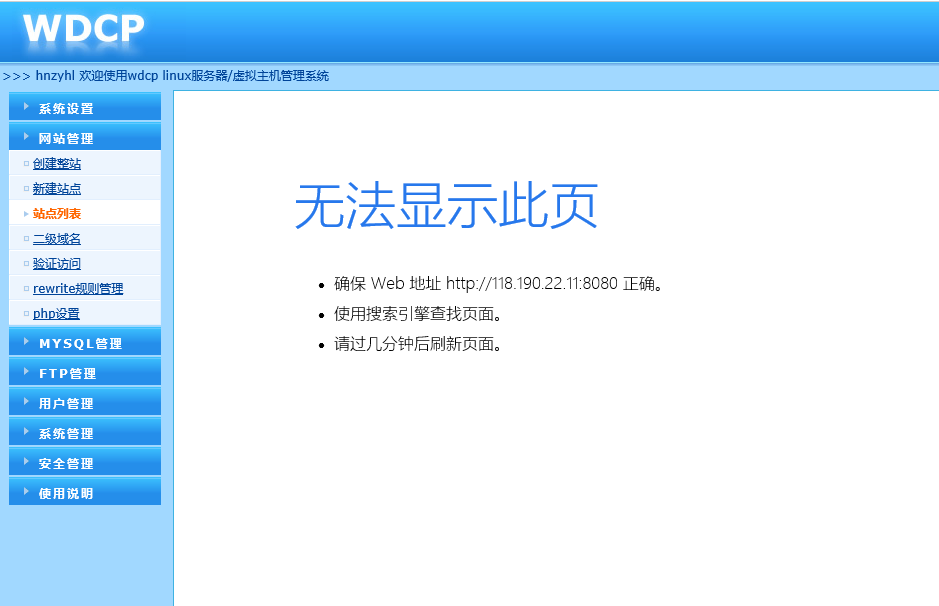Viewport: 939px width, 606px height.
Task: Click the 无法显示此页 error heading
Action: coord(446,208)
